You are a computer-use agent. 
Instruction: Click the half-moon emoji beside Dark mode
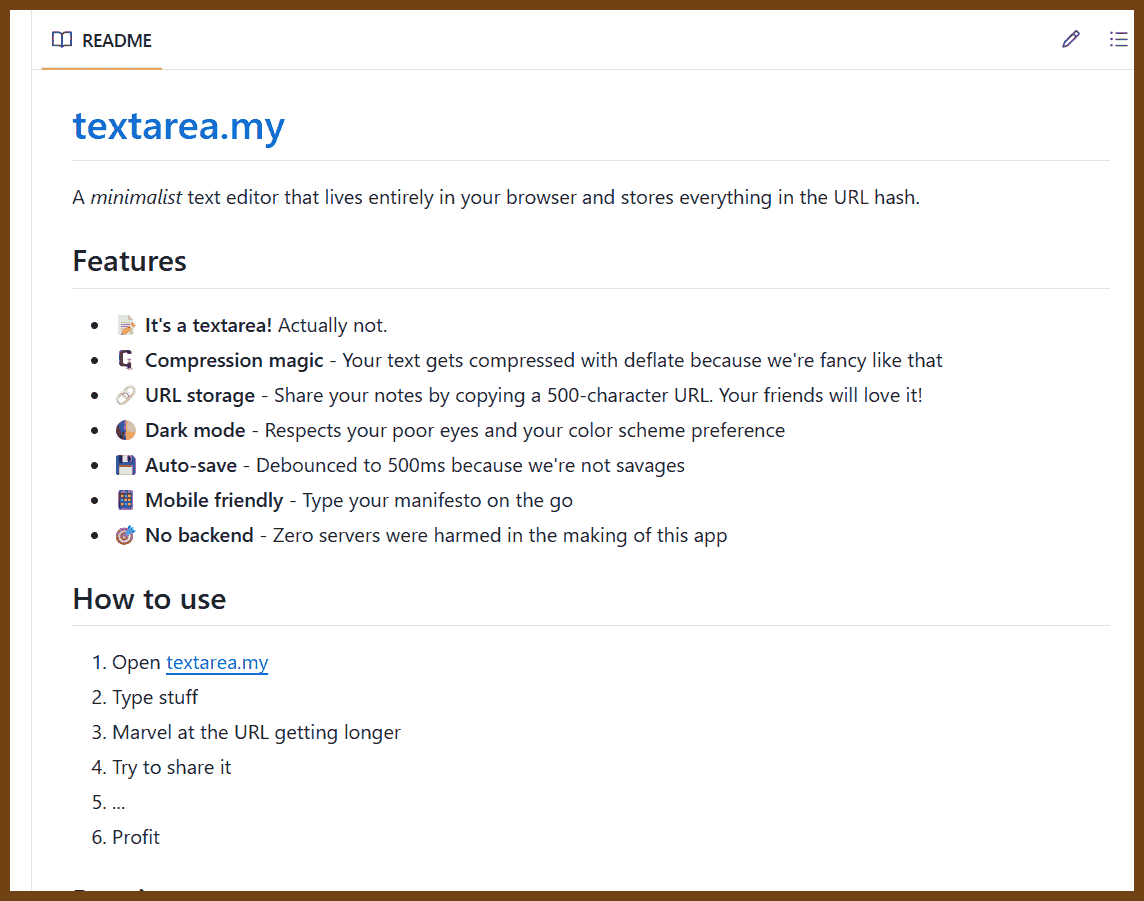pos(125,431)
